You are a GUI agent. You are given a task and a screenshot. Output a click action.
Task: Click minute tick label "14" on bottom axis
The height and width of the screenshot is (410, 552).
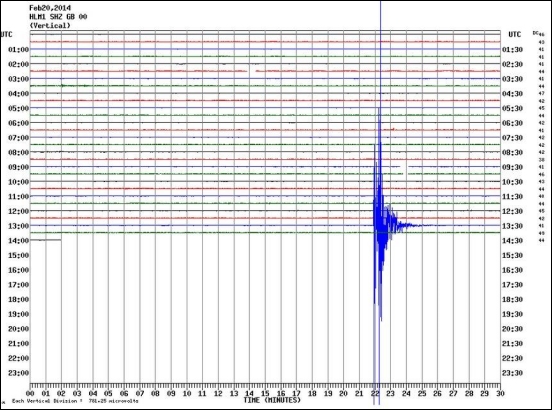coord(250,393)
